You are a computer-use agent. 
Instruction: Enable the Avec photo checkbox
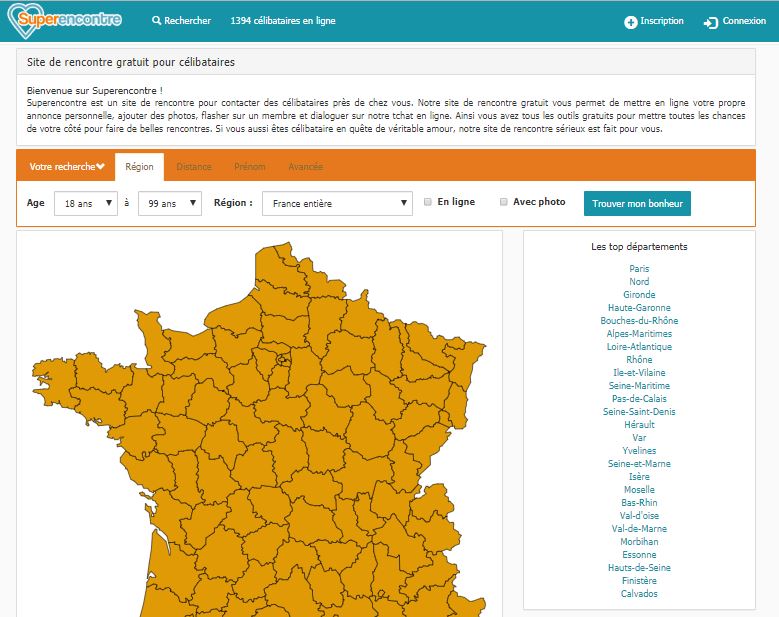[504, 202]
